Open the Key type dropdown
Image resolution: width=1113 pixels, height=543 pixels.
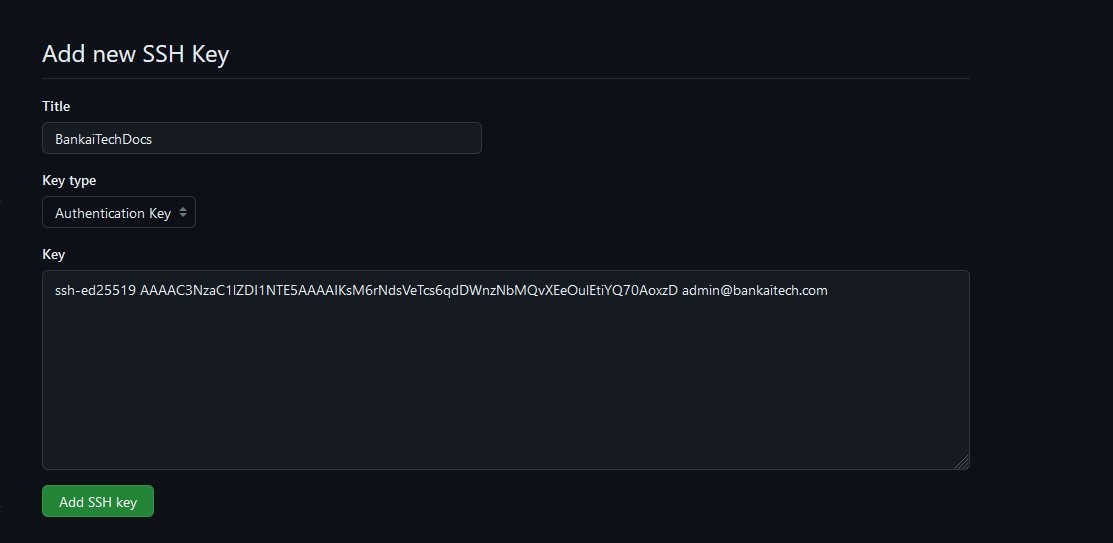click(118, 213)
